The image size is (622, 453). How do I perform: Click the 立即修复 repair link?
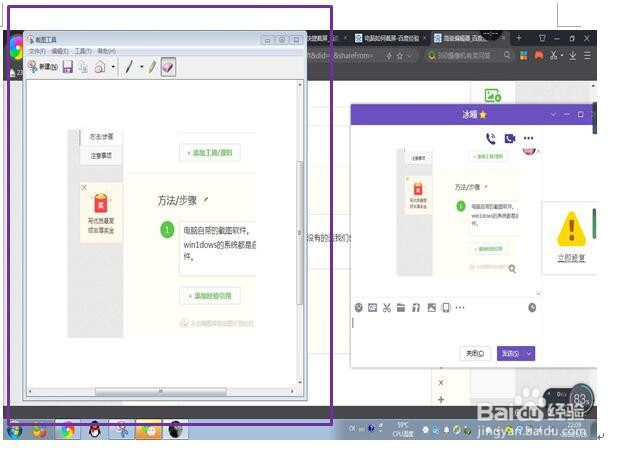click(x=571, y=257)
